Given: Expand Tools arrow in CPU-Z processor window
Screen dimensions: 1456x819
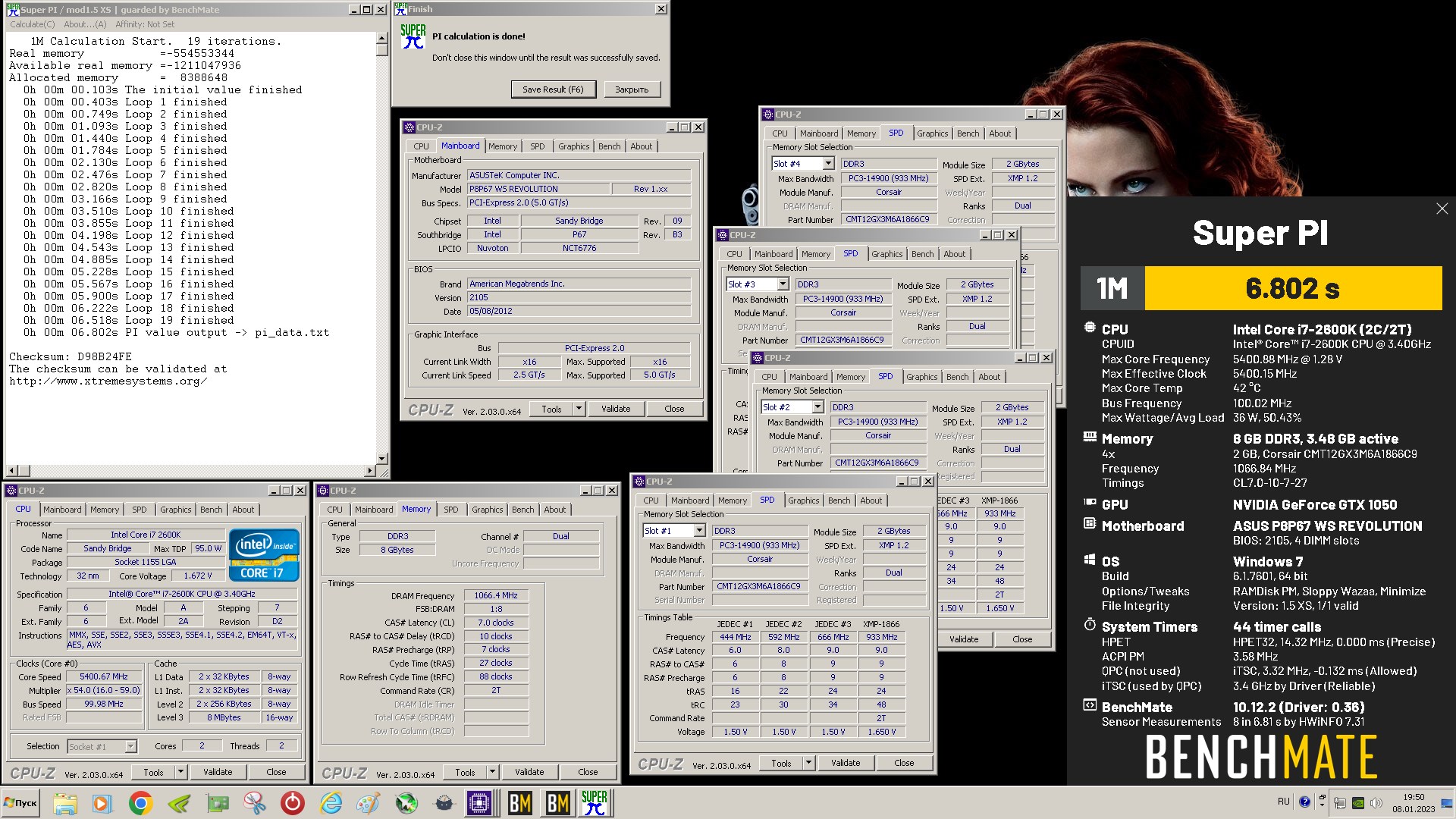Looking at the screenshot, I should click(x=180, y=772).
